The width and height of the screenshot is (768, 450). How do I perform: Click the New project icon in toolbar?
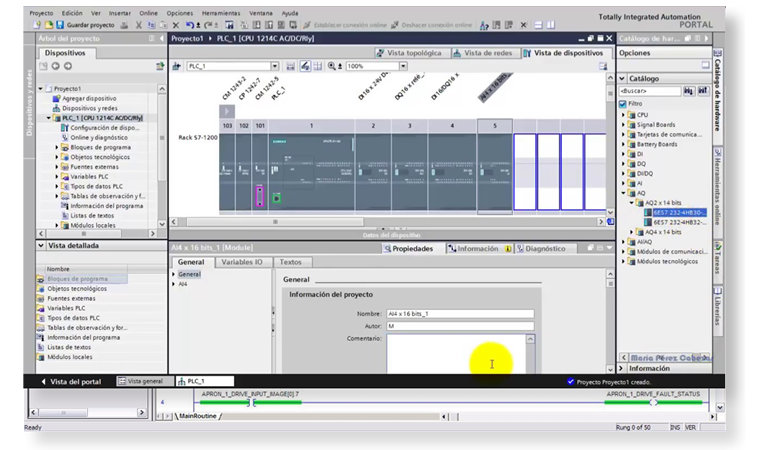(x=37, y=25)
